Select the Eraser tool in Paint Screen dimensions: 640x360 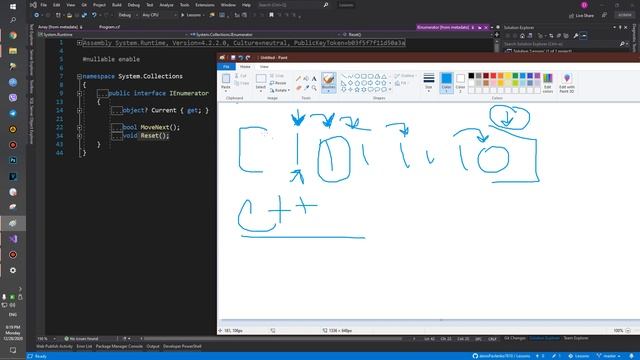(298, 88)
